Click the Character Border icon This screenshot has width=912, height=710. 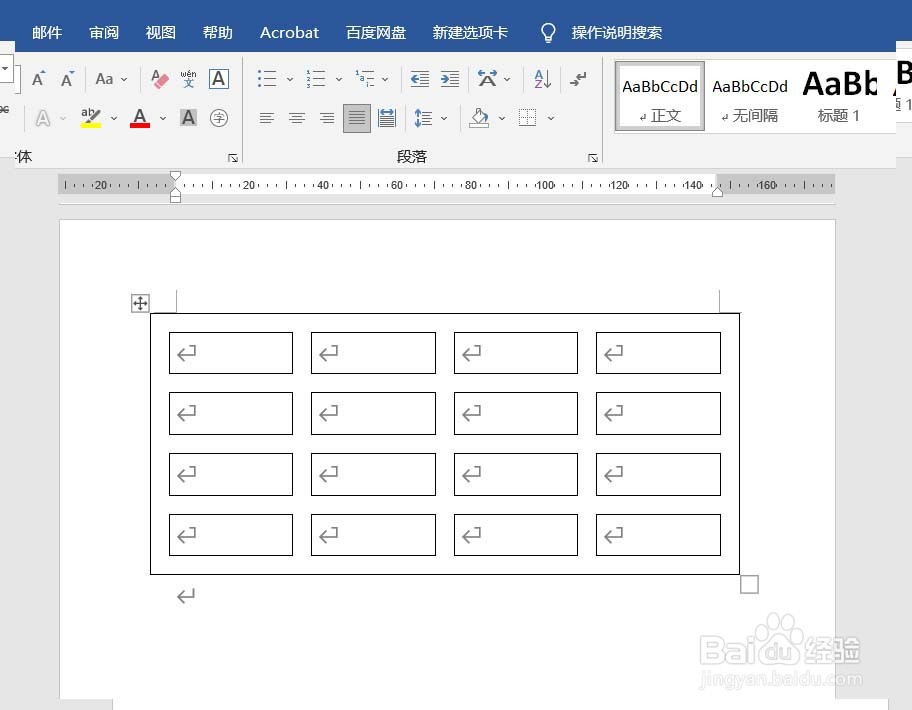point(219,79)
